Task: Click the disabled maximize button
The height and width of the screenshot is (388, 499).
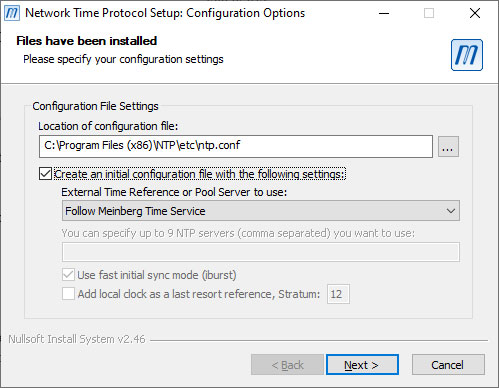Action: coord(429,13)
